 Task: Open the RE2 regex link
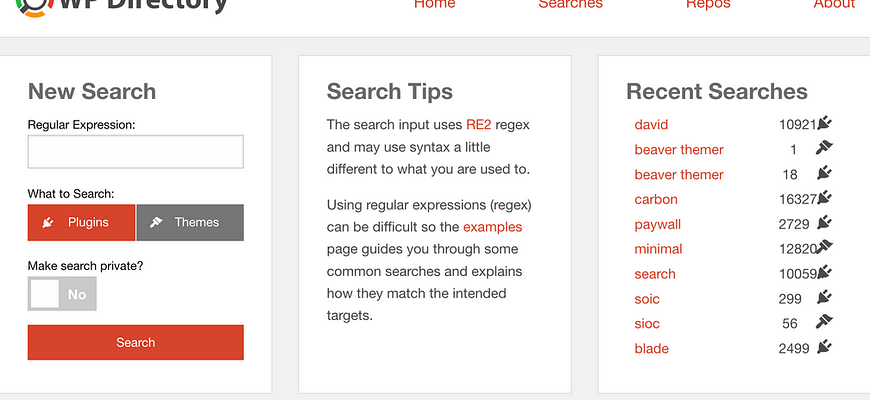[x=479, y=124]
